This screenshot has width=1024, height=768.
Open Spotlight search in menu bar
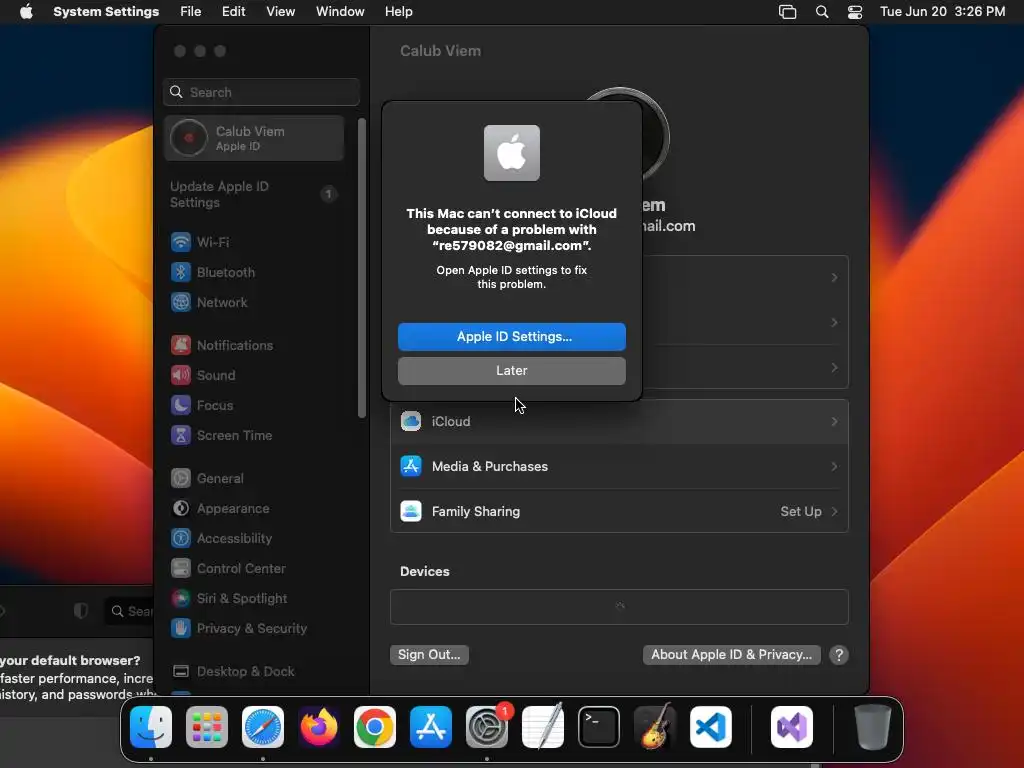click(822, 12)
